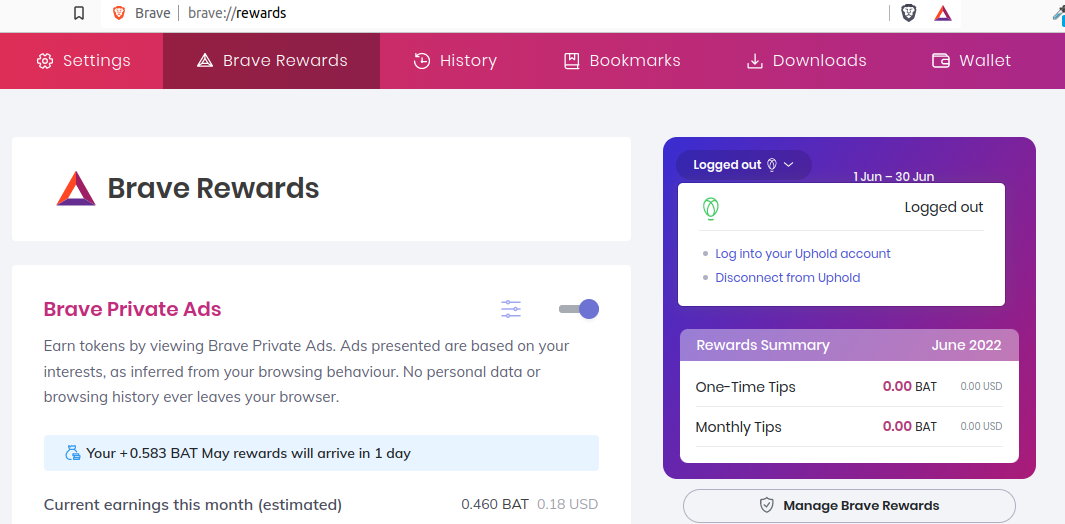Click the Current earnings this month label

[193, 504]
